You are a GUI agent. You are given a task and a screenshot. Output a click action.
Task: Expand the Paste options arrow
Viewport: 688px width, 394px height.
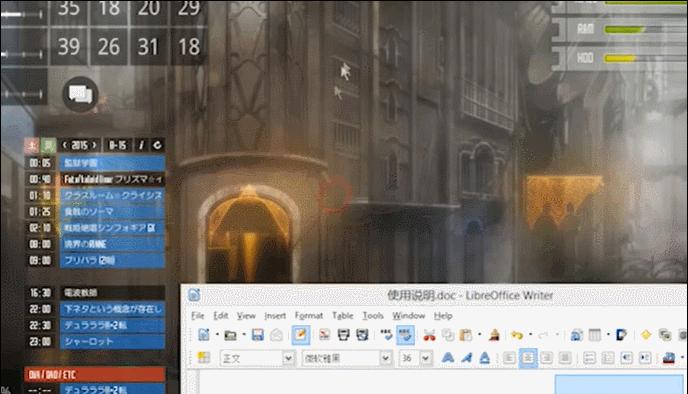click(x=479, y=335)
